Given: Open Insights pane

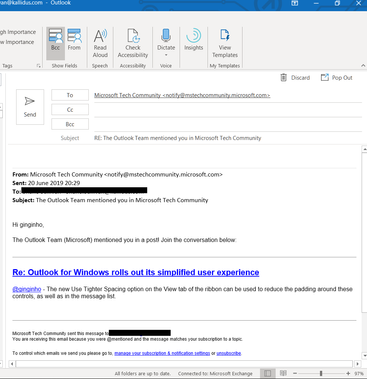Looking at the screenshot, I should (x=193, y=40).
